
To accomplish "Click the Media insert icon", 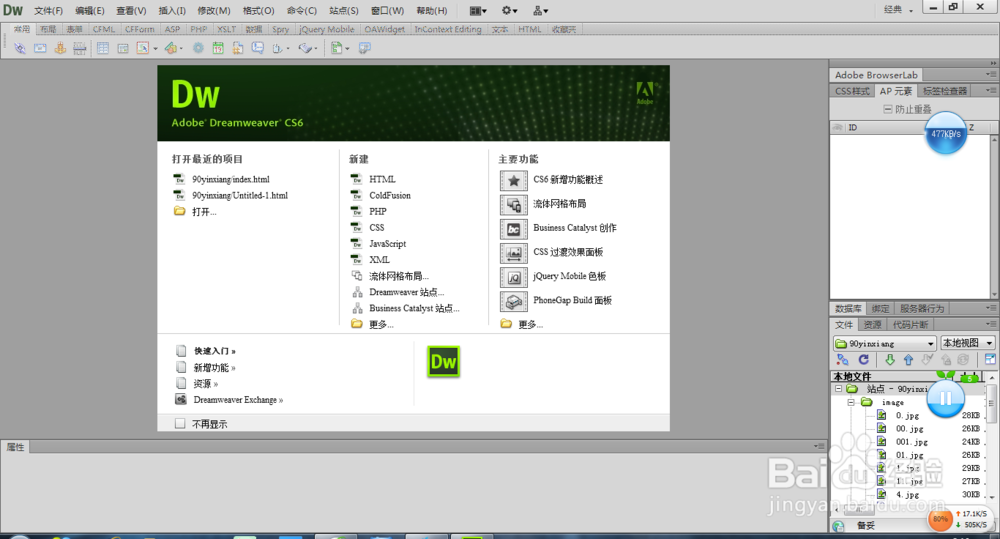I will click(x=171, y=48).
